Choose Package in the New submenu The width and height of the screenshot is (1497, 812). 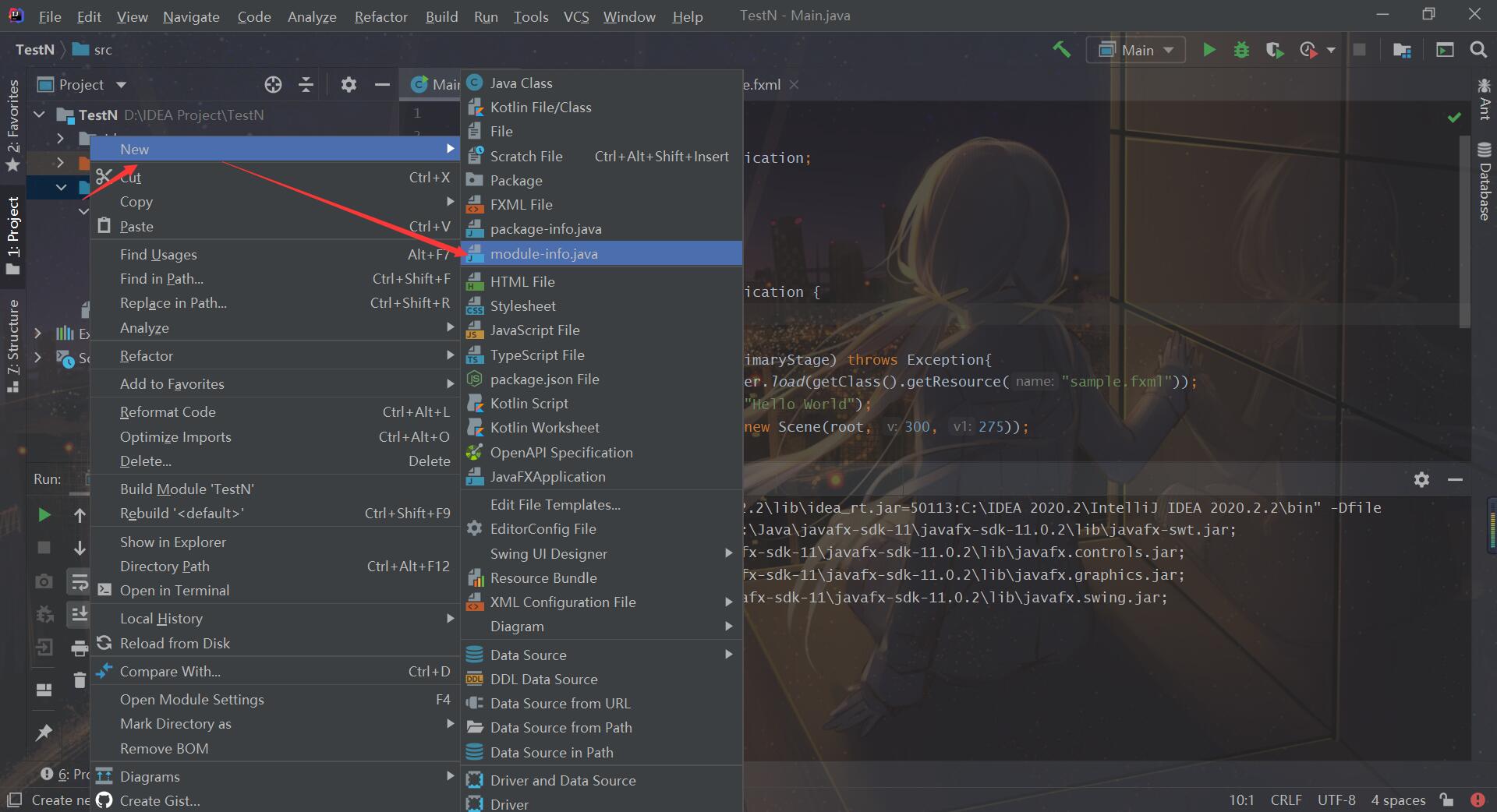[601, 180]
